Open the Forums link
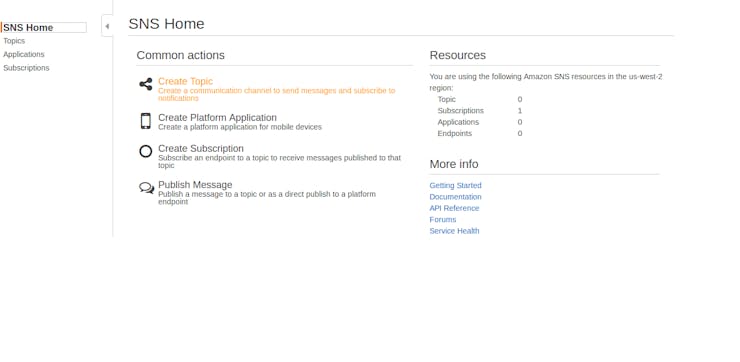 click(443, 219)
